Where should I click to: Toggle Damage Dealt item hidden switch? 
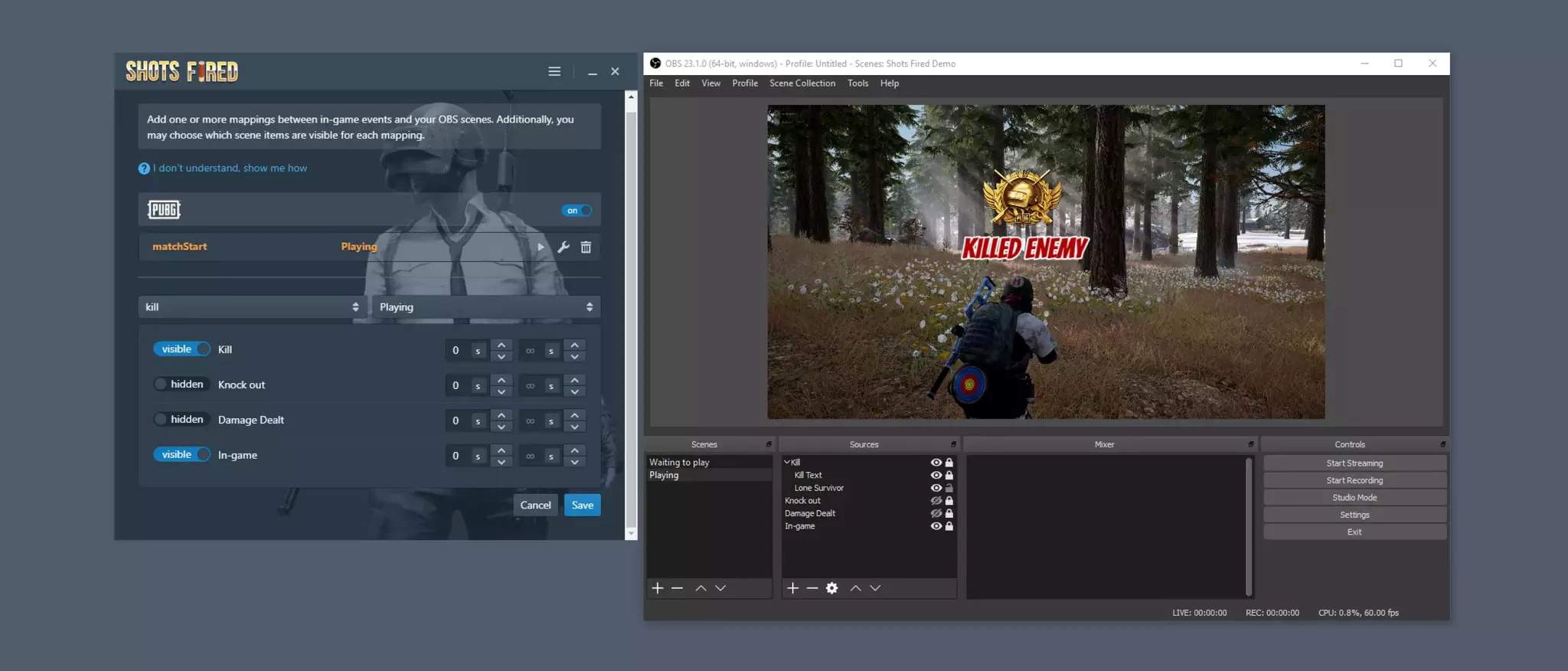click(181, 420)
